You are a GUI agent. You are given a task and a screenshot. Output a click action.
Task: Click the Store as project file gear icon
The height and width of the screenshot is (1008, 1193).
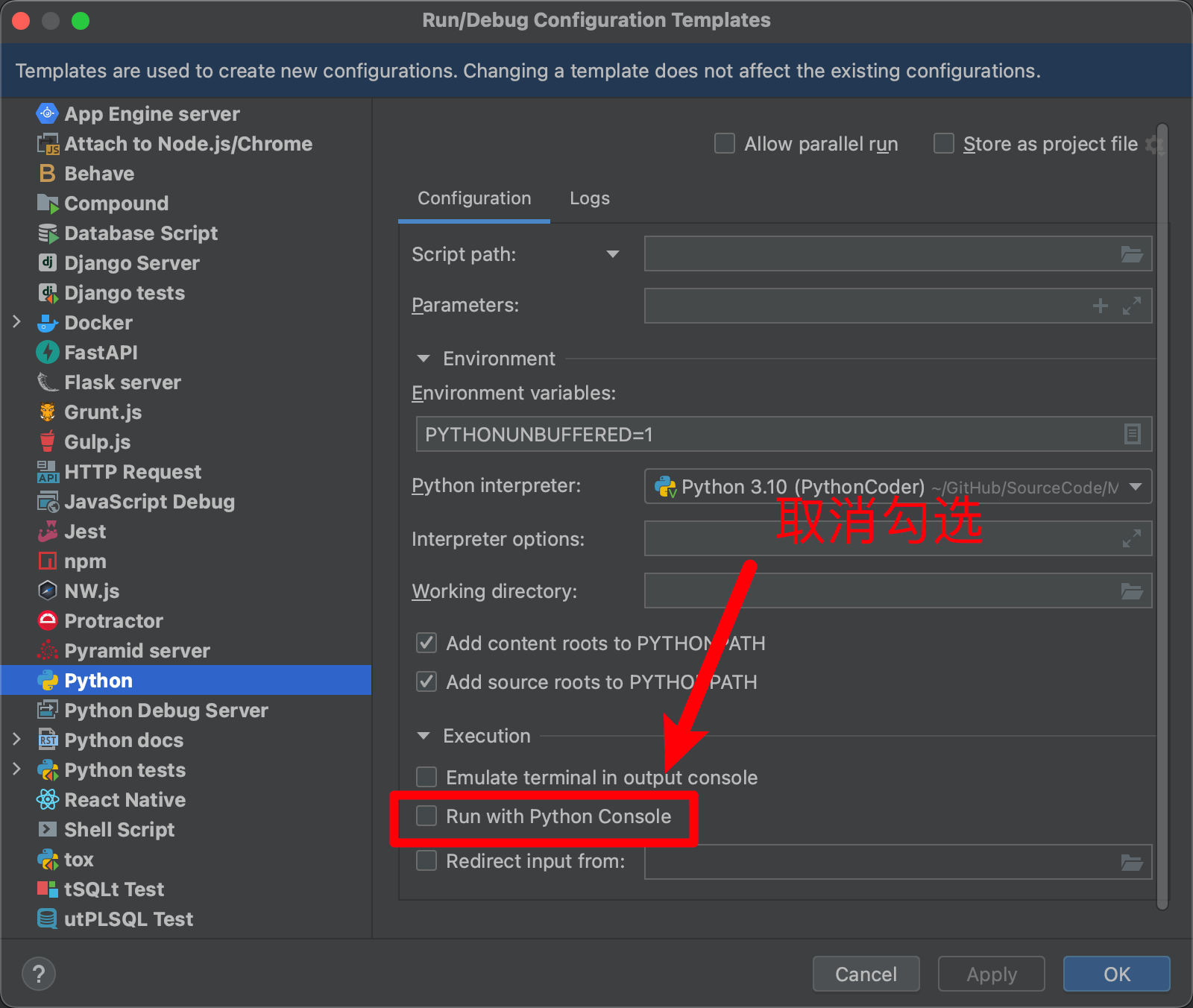coord(1154,144)
